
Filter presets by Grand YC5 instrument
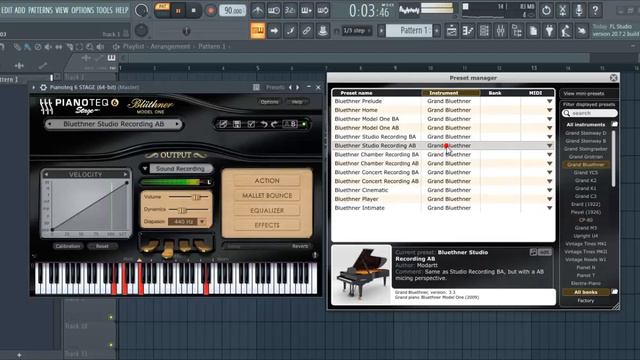click(x=586, y=173)
